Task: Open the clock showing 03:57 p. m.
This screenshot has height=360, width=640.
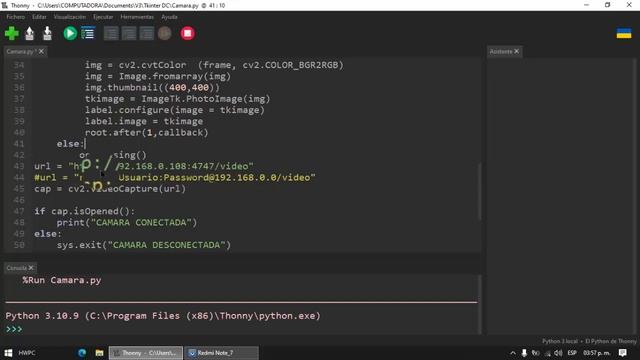Action: coord(596,353)
